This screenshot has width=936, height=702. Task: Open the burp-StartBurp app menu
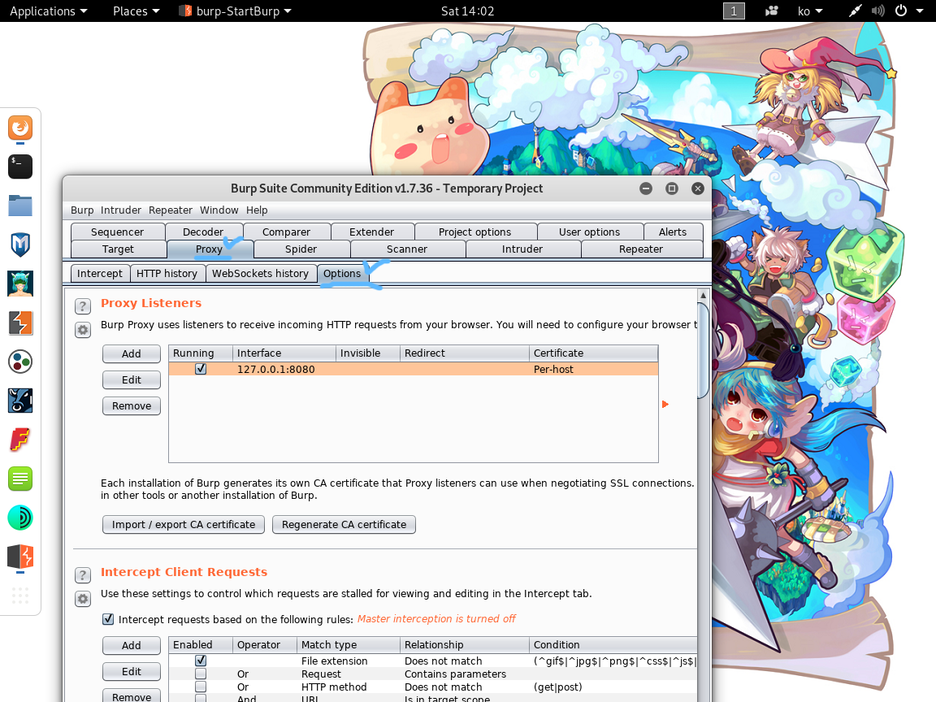[x=236, y=11]
